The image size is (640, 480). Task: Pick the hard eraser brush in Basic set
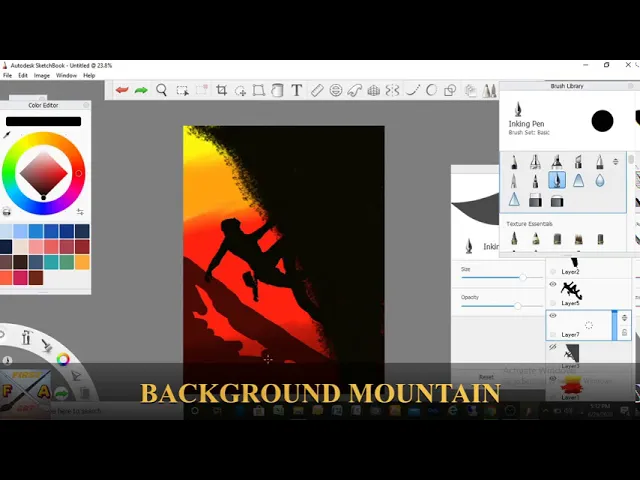pos(535,201)
